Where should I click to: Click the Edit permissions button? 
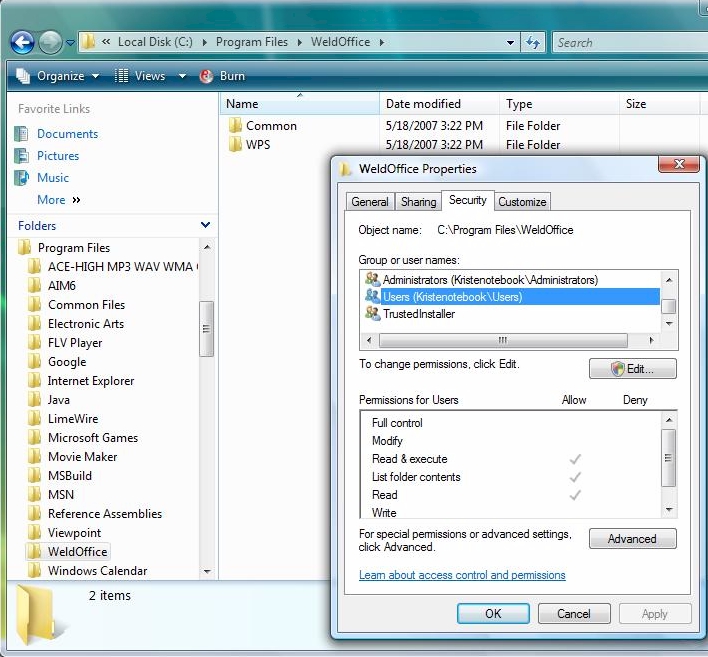pos(632,369)
